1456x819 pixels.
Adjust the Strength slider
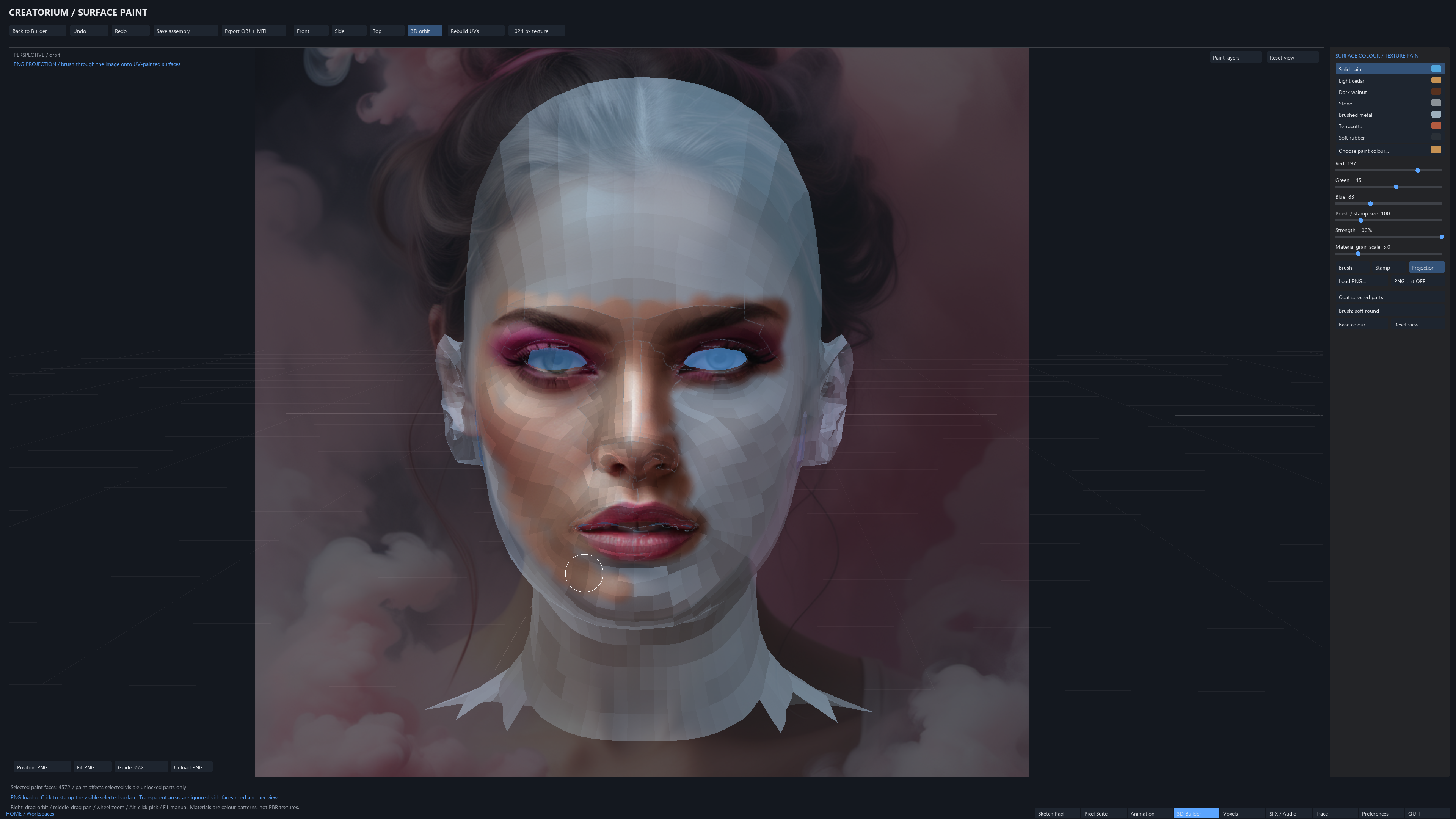click(1388, 237)
